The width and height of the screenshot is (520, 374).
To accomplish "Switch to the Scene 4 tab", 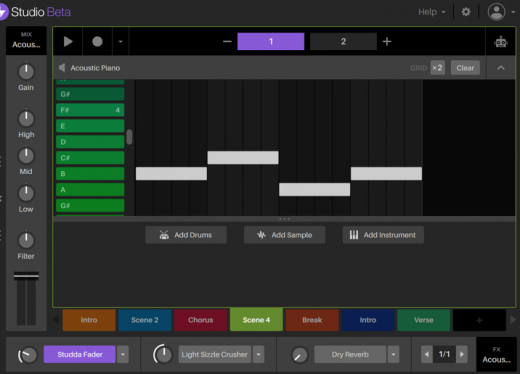I will click(256, 320).
